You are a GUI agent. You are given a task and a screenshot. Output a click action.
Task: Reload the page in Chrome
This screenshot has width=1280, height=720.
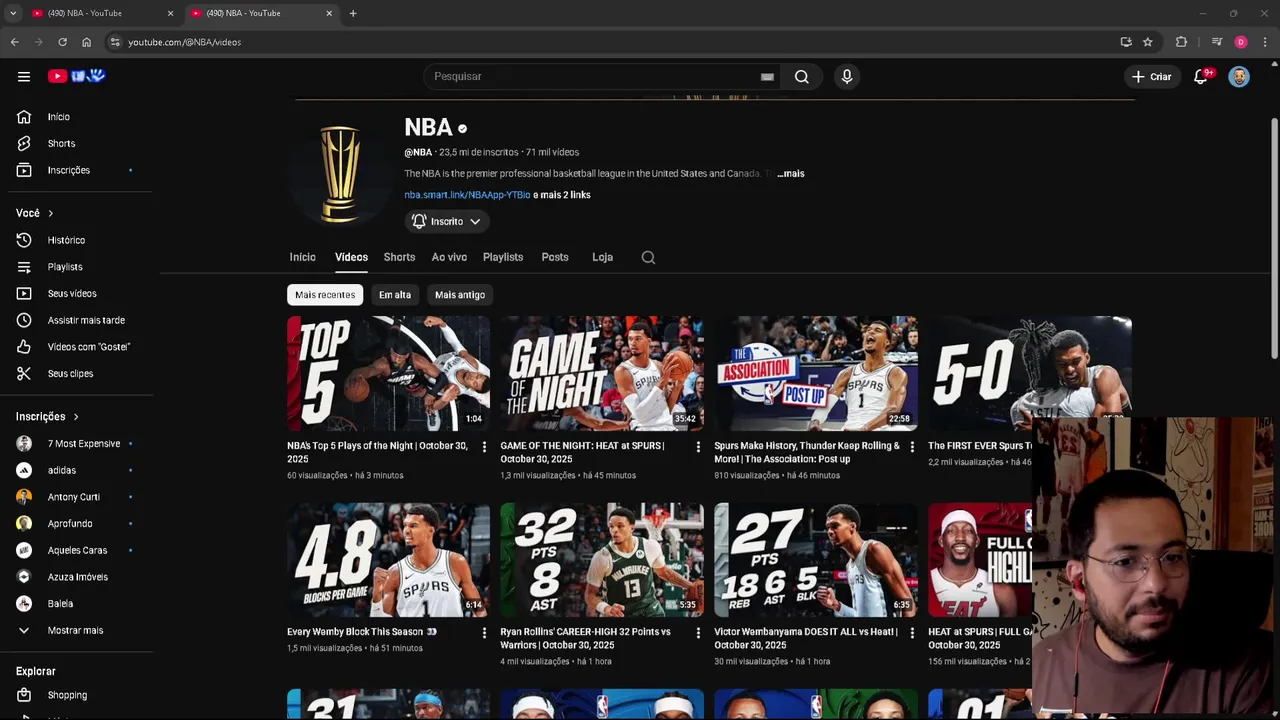[x=62, y=42]
